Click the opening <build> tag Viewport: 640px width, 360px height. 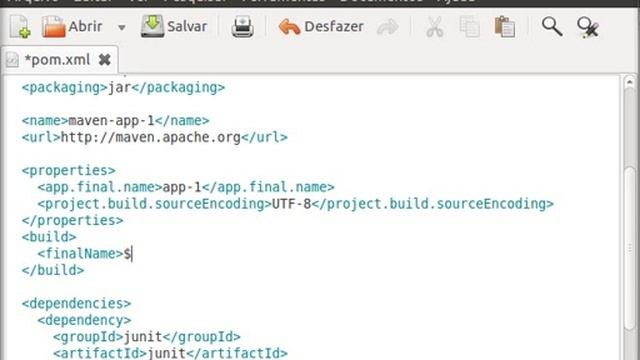click(x=49, y=237)
